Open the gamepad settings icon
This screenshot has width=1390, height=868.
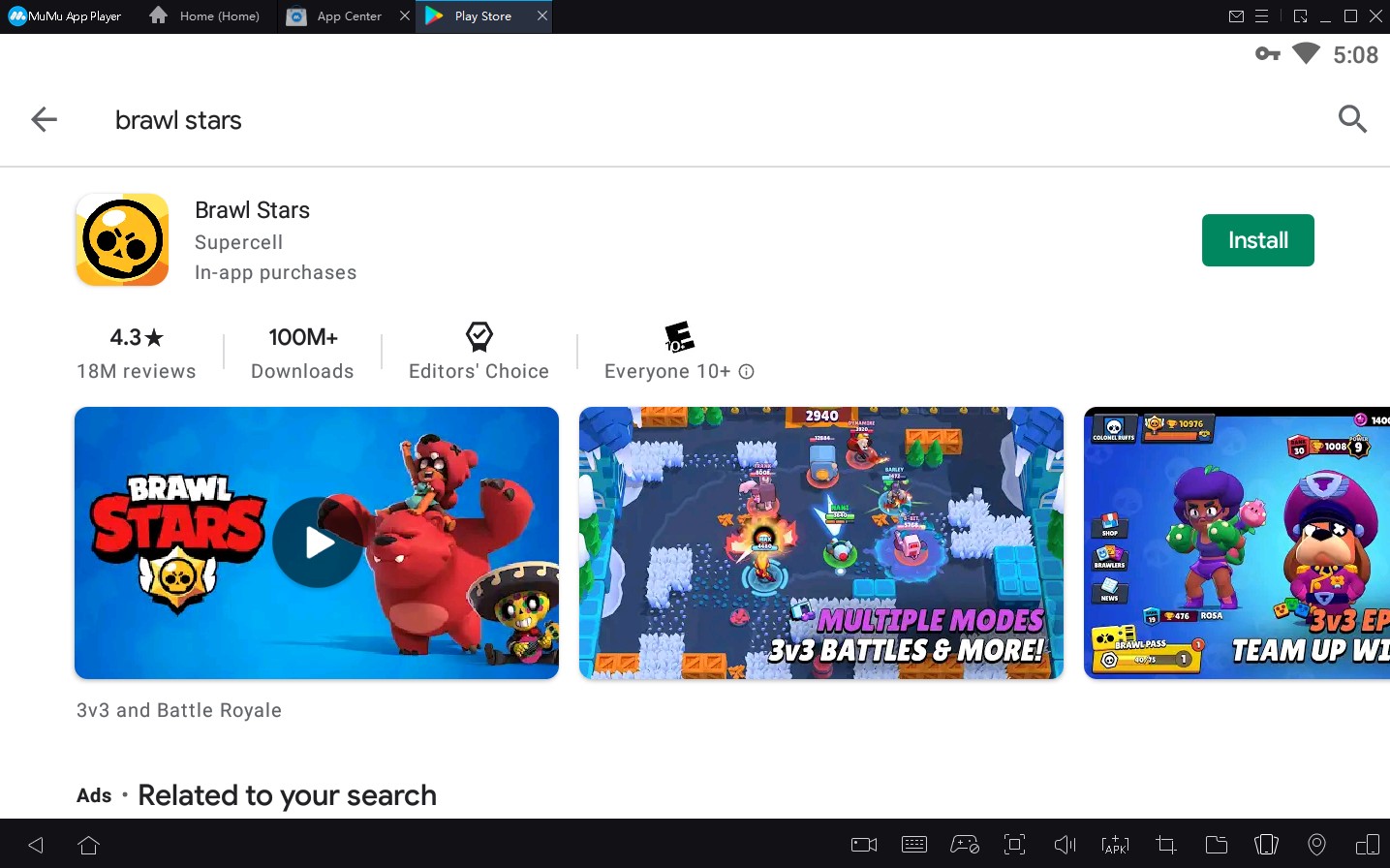tap(965, 845)
